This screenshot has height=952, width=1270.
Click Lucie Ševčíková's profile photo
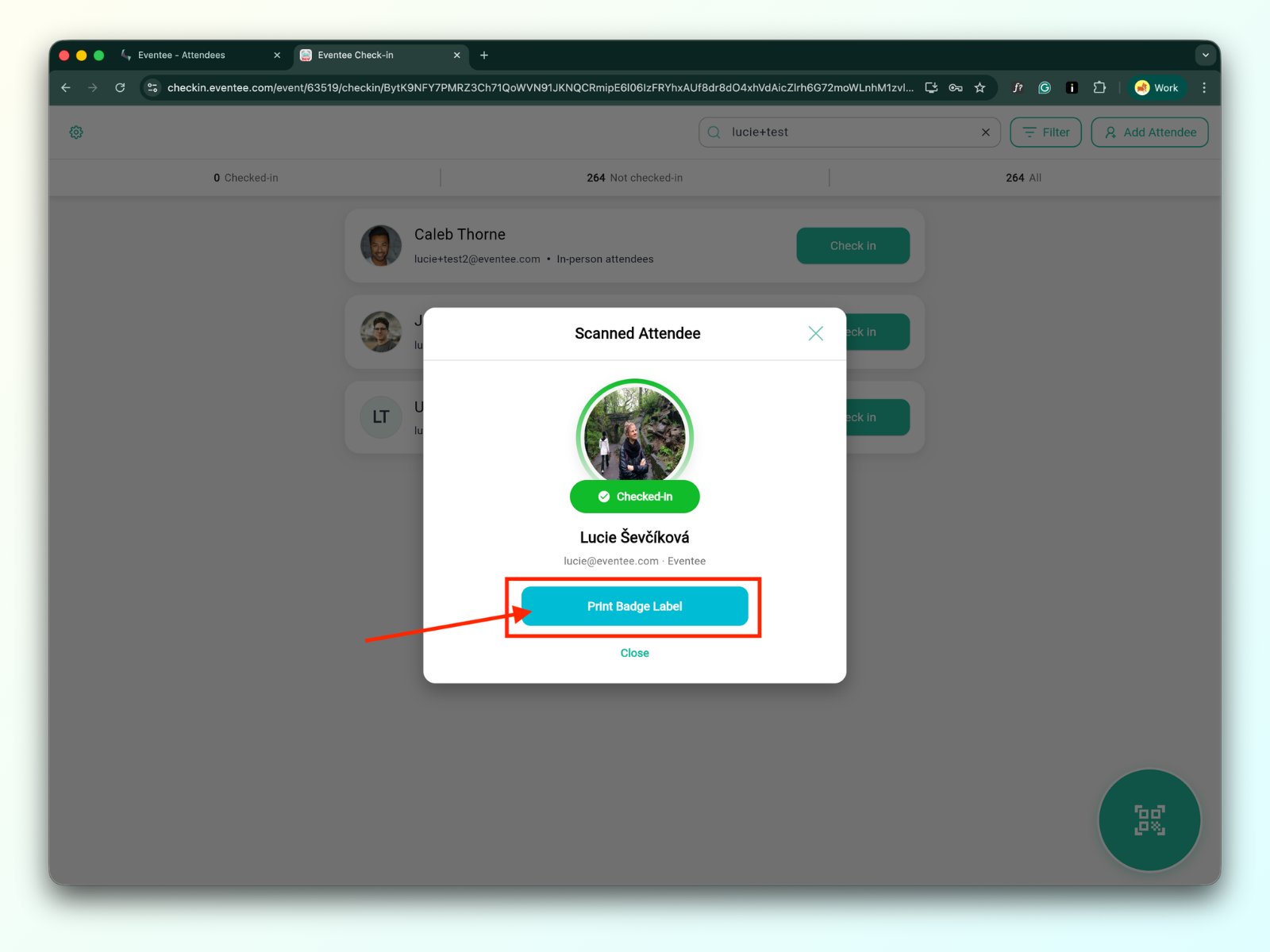pyautogui.click(x=634, y=435)
